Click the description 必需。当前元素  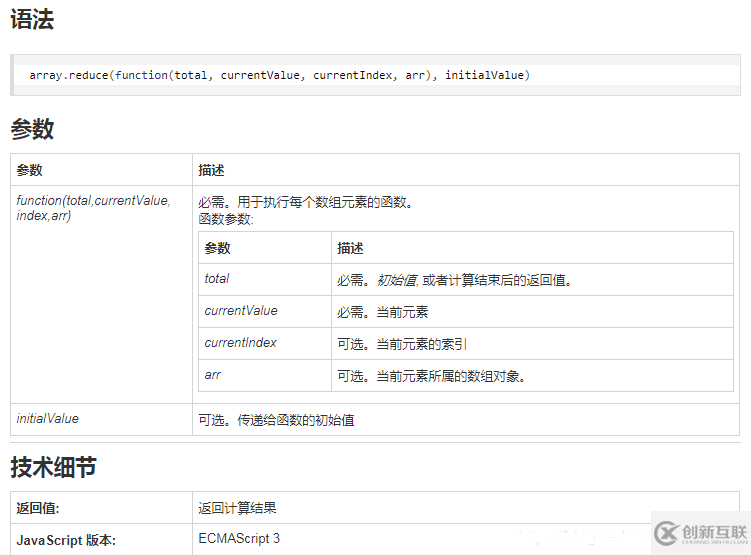click(x=383, y=312)
